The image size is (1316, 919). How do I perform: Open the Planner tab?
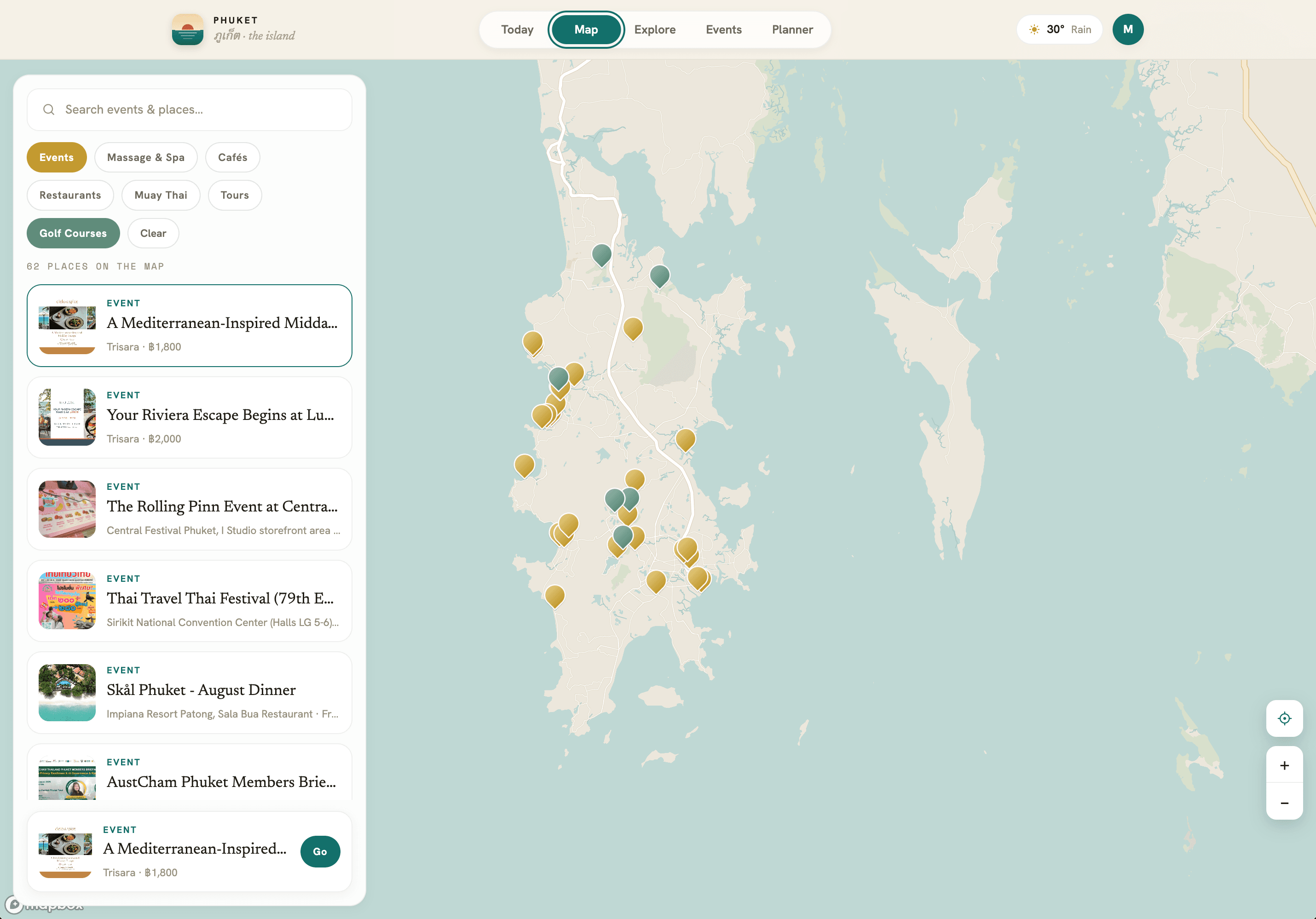click(792, 29)
